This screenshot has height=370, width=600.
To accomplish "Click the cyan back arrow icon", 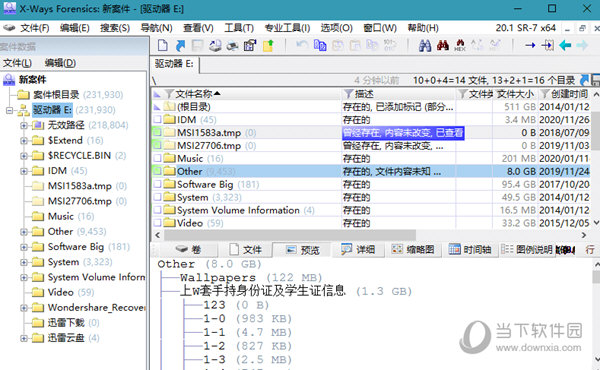I will [x=565, y=46].
